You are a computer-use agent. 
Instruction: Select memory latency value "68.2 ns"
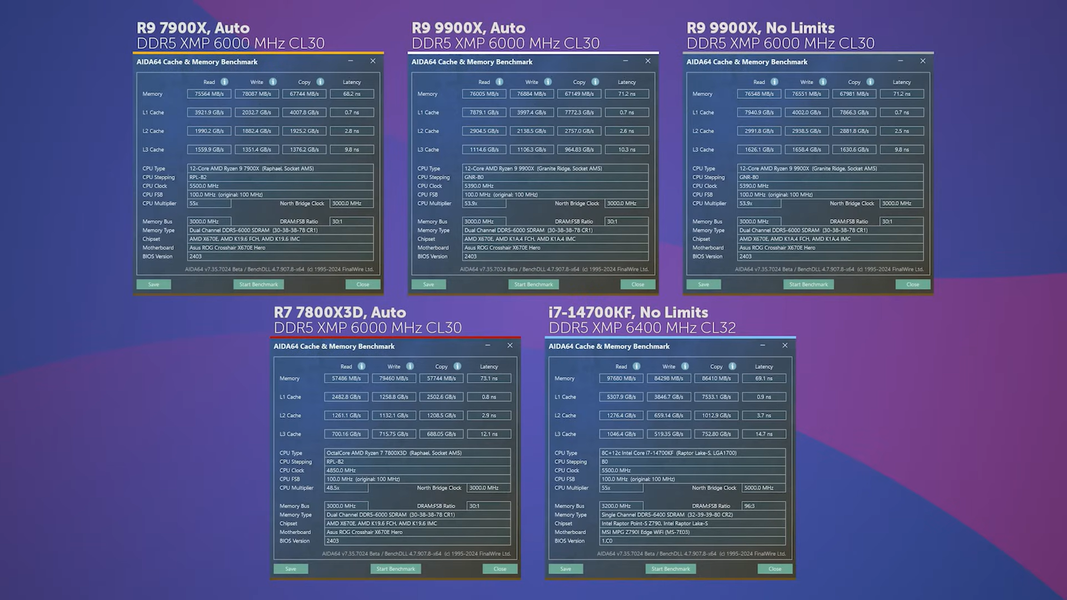tap(352, 94)
